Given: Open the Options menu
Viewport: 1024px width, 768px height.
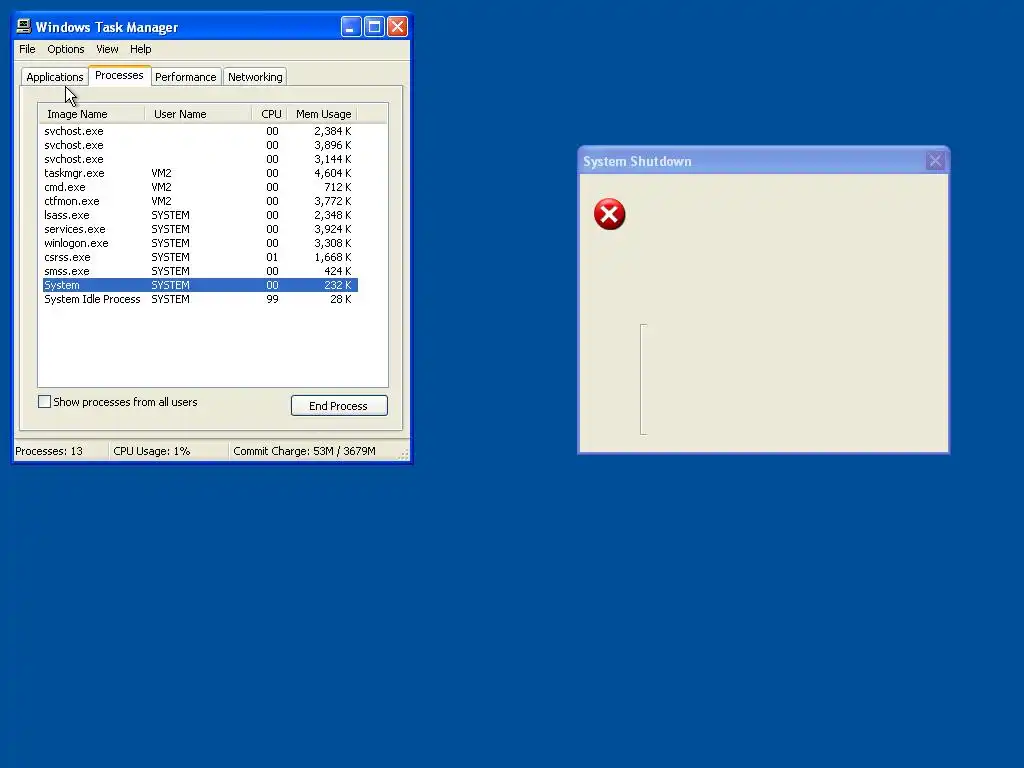Looking at the screenshot, I should coord(65,49).
